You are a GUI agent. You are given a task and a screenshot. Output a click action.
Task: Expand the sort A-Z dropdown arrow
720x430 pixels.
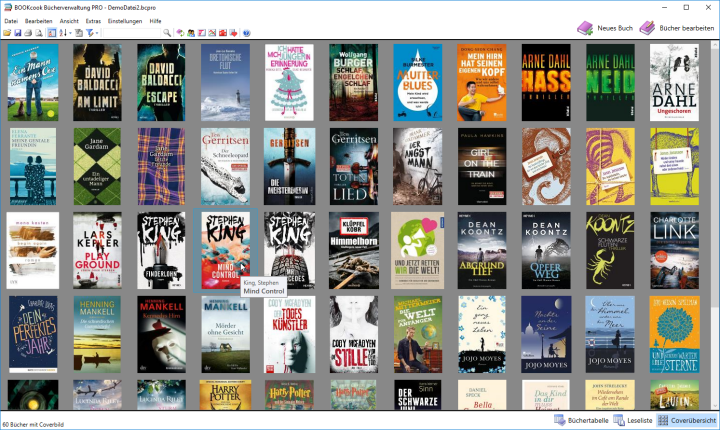click(x=70, y=33)
